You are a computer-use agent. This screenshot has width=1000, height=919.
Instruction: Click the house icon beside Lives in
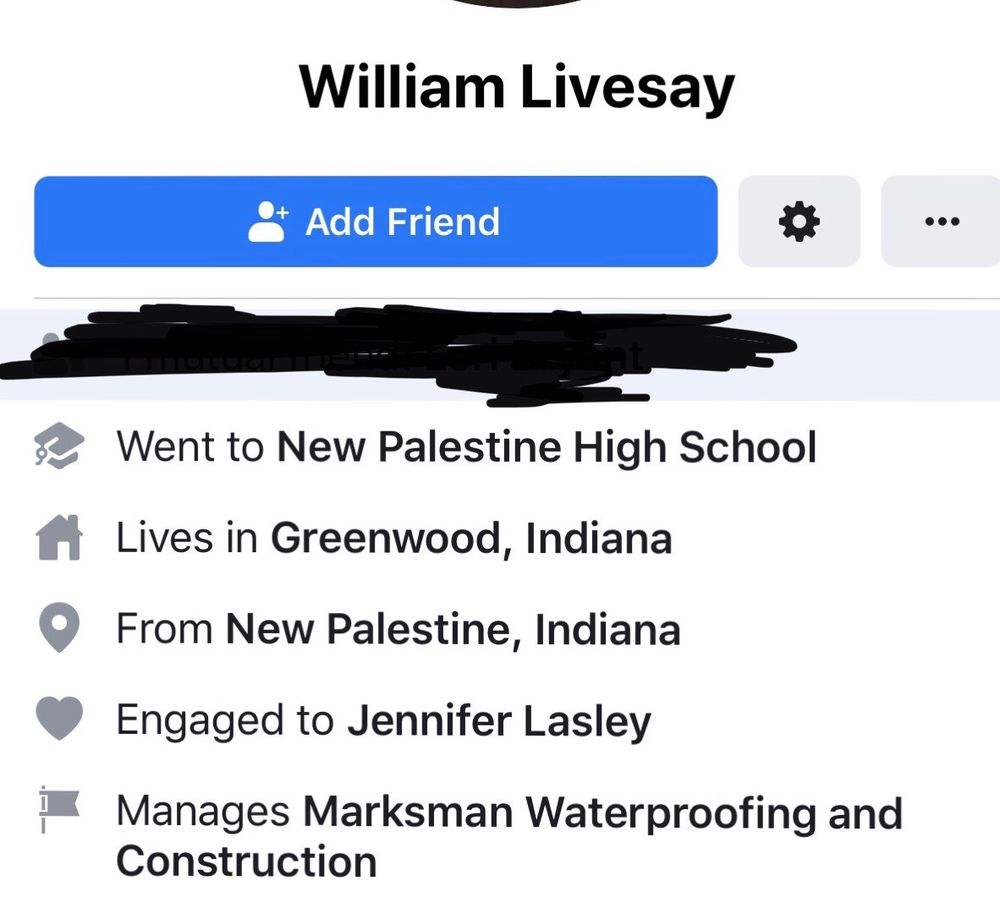[x=57, y=539]
